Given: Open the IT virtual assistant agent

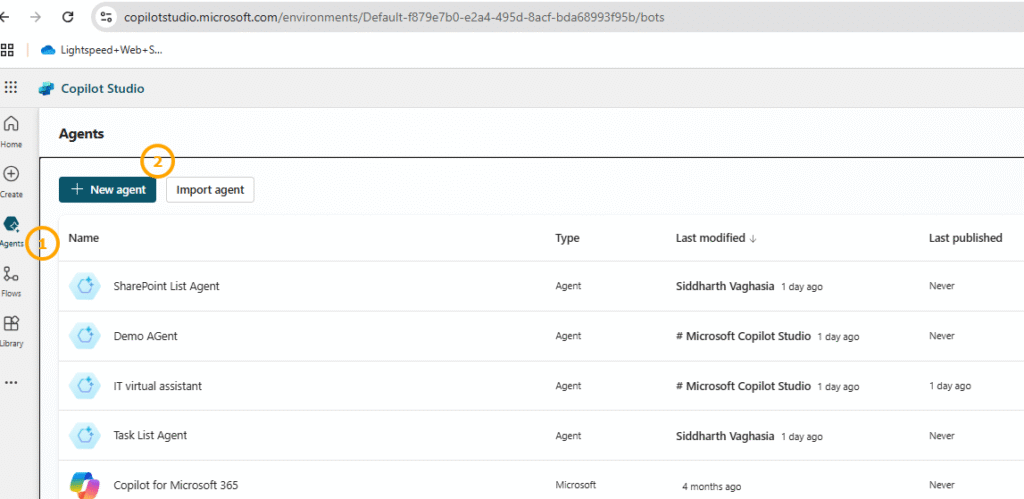Looking at the screenshot, I should pos(158,386).
